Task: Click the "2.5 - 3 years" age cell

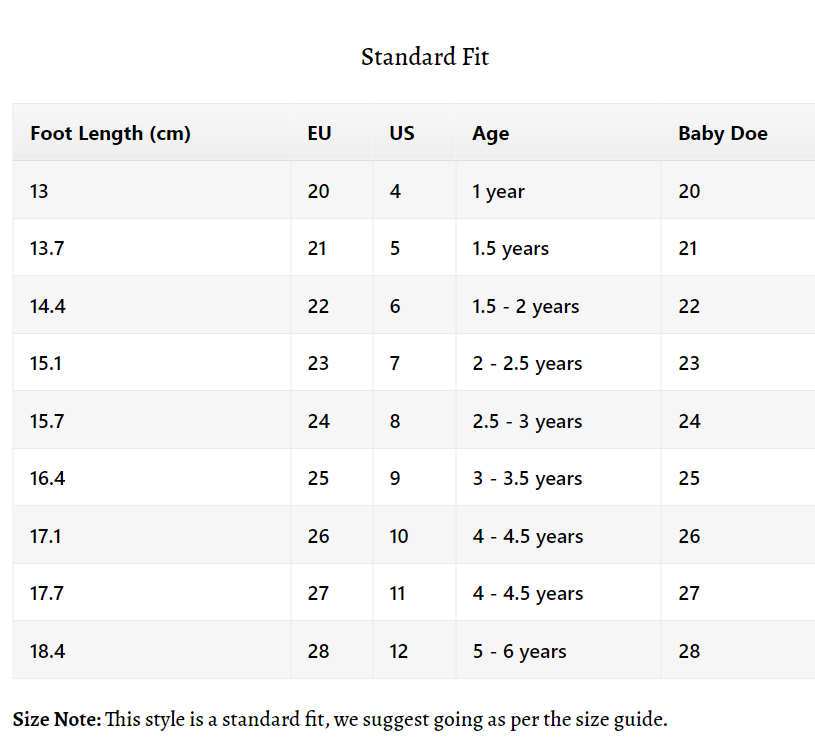Action: pyautogui.click(x=527, y=421)
